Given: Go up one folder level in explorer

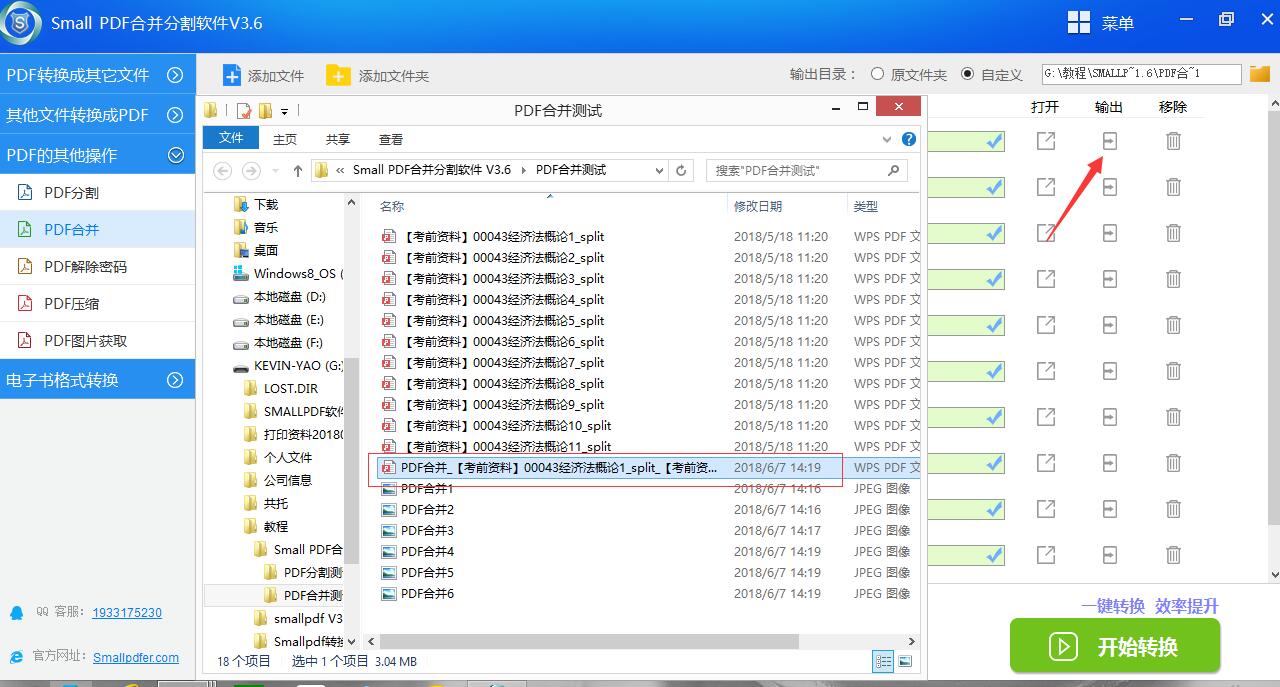Looking at the screenshot, I should (x=298, y=171).
